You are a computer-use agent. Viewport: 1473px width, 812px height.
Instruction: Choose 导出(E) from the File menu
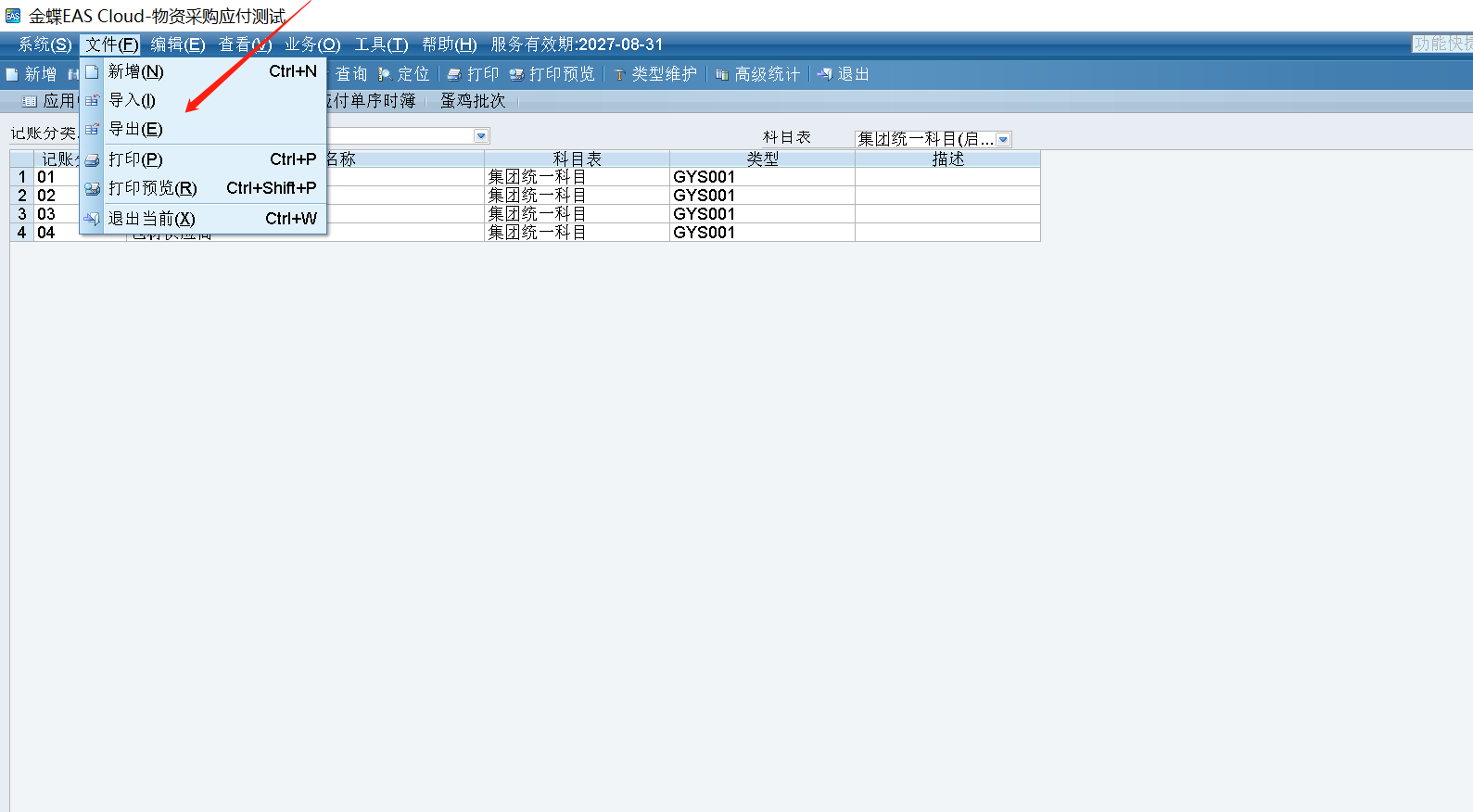tap(135, 129)
